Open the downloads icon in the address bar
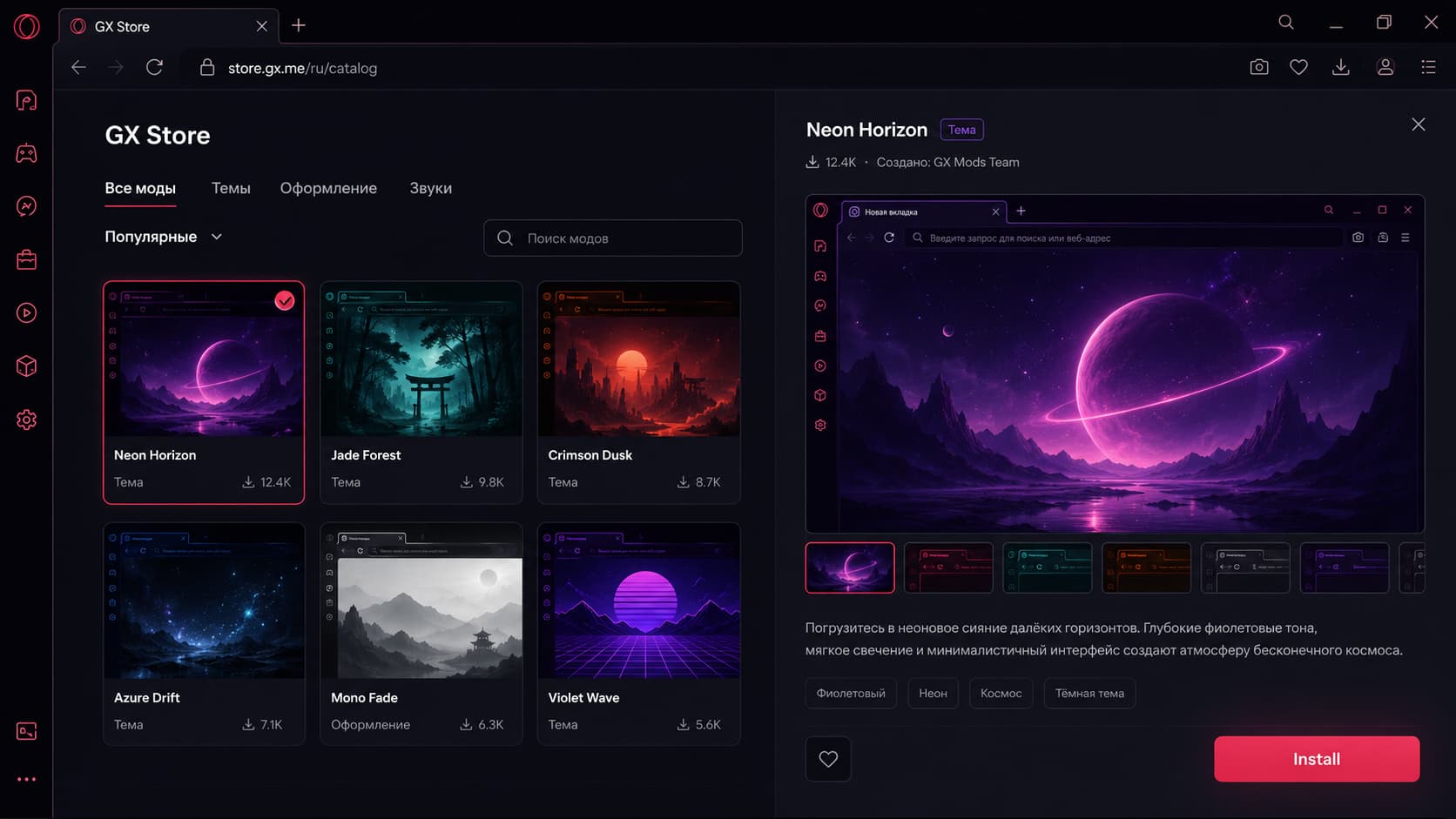This screenshot has width=1456, height=819. (1341, 67)
